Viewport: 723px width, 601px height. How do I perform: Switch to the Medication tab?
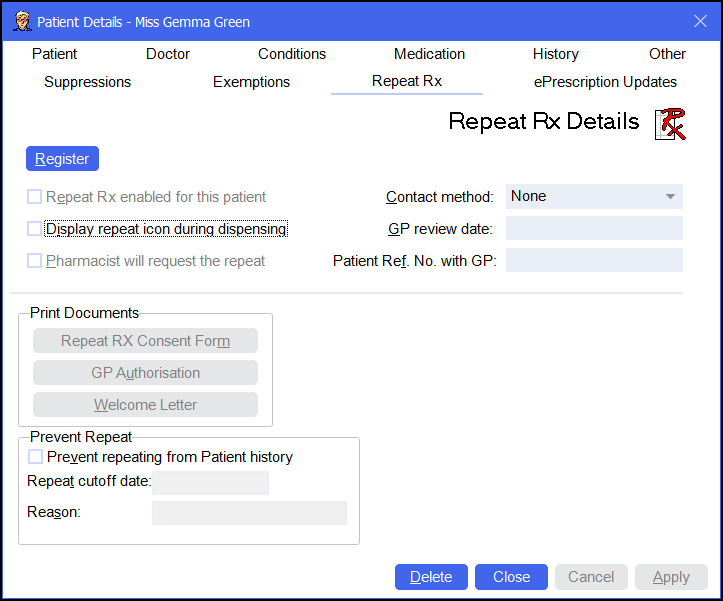[x=429, y=54]
